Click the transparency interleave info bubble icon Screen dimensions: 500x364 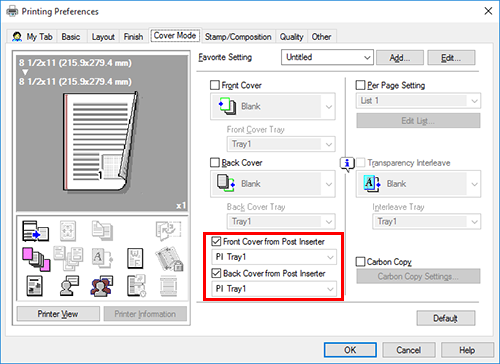347,164
